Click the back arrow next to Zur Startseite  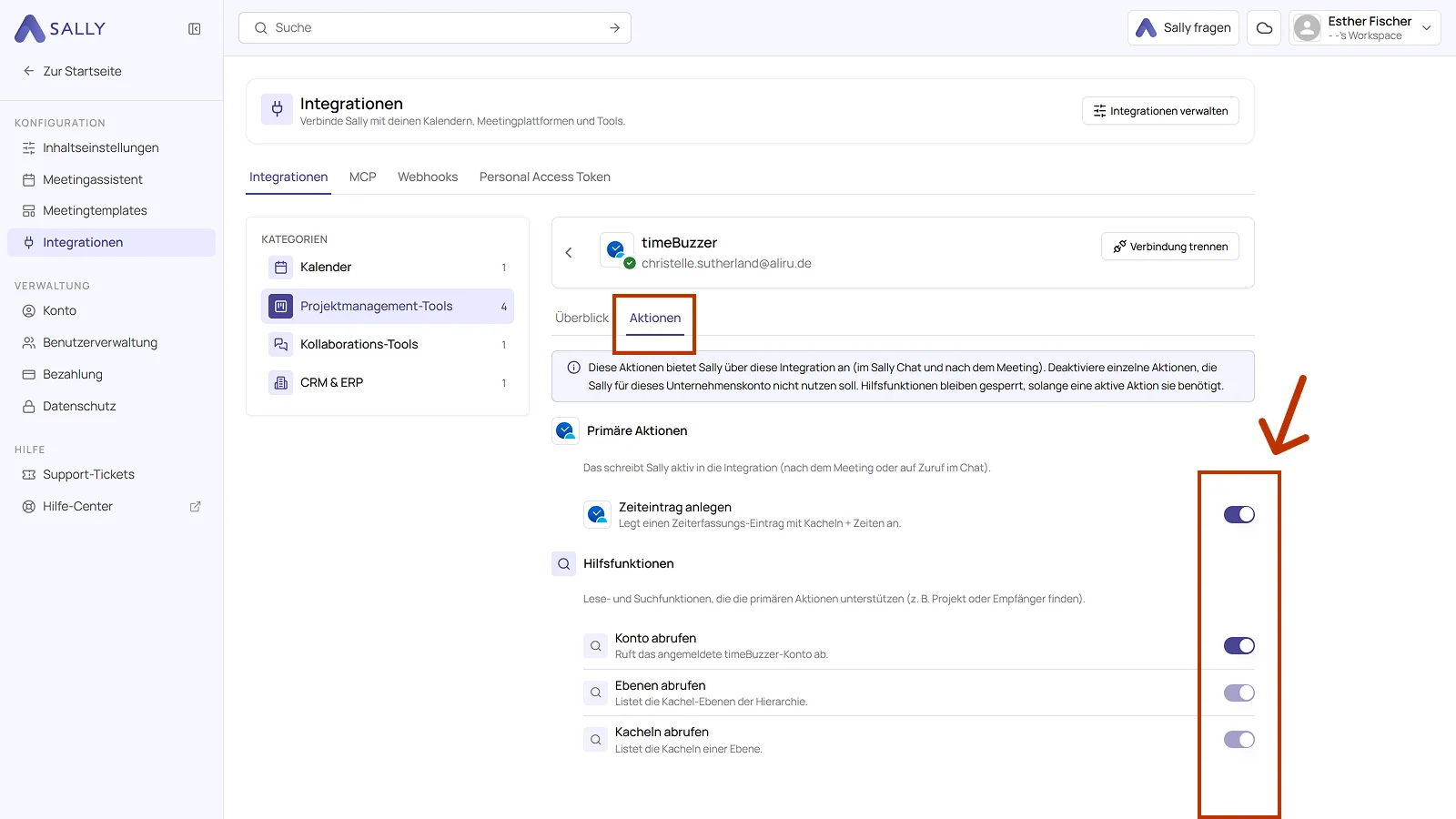pyautogui.click(x=28, y=71)
